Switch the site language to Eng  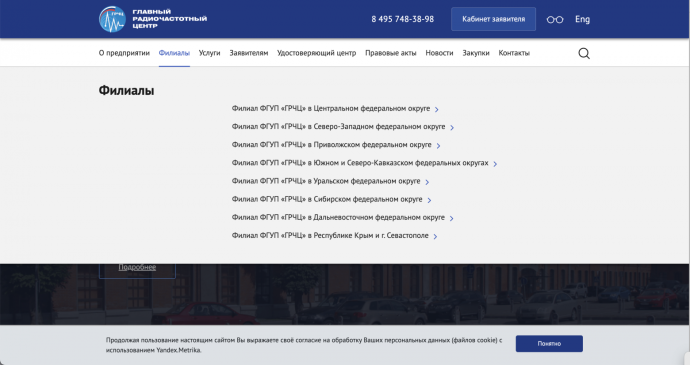582,19
